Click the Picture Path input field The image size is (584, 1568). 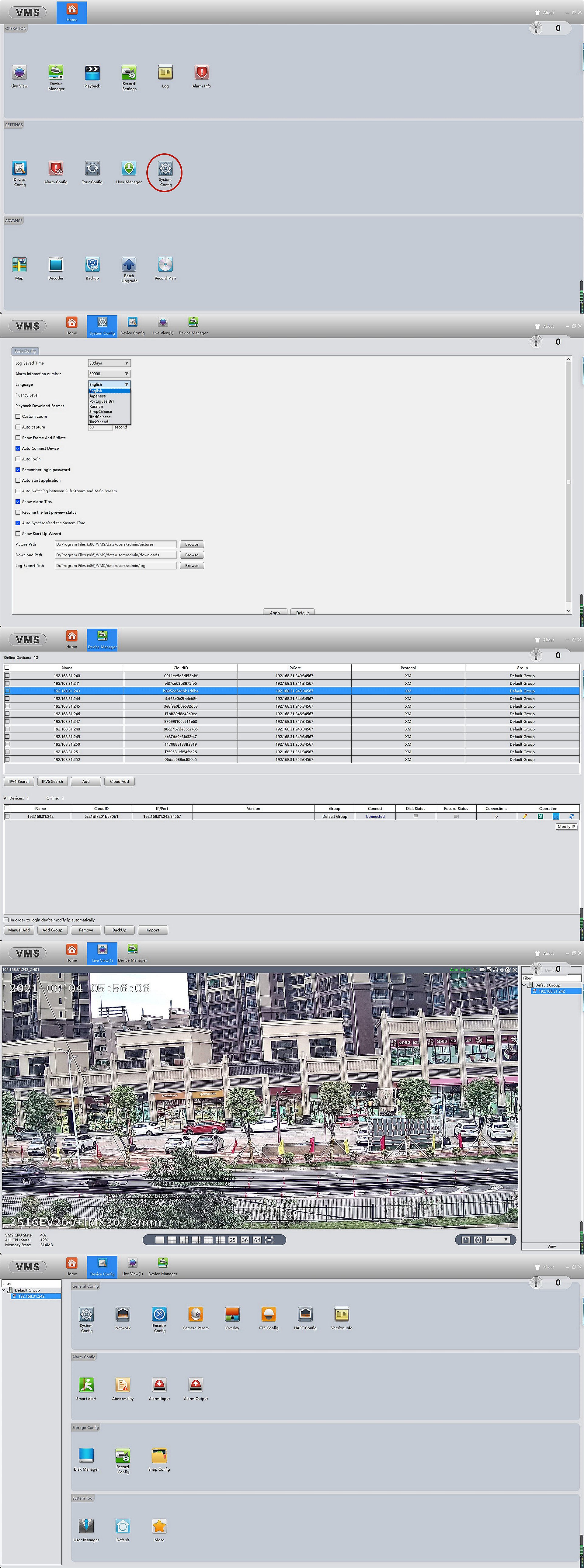pyautogui.click(x=115, y=544)
